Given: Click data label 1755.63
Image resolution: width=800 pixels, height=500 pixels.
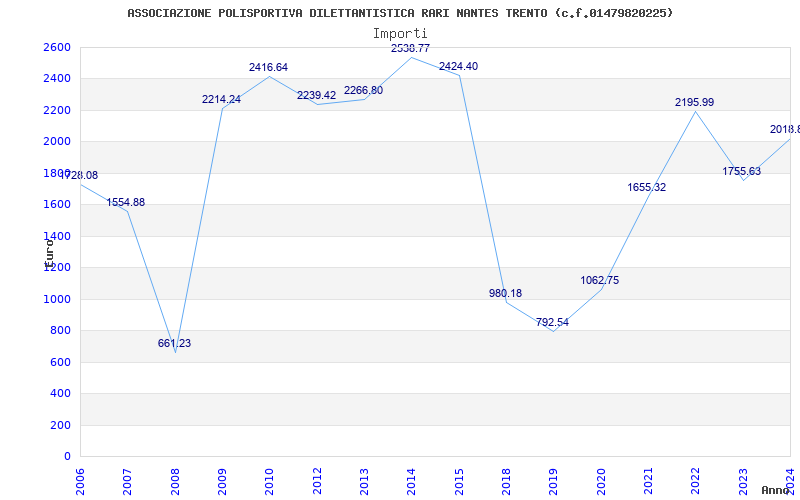Looking at the screenshot, I should tap(741, 171).
